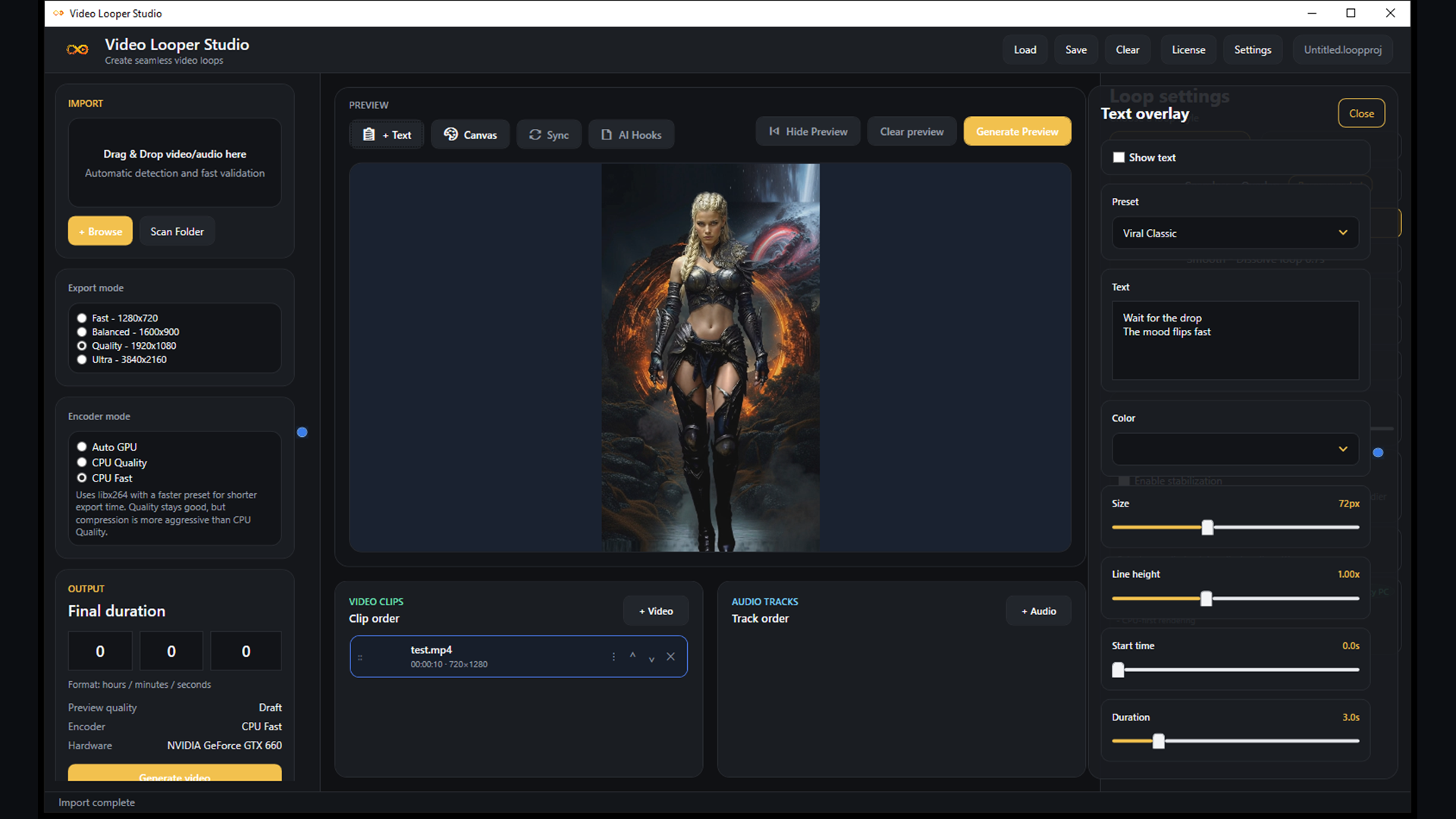Screen dimensions: 1456x819
Task: Click the Untitled.loopproj project name
Action: [x=1342, y=50]
